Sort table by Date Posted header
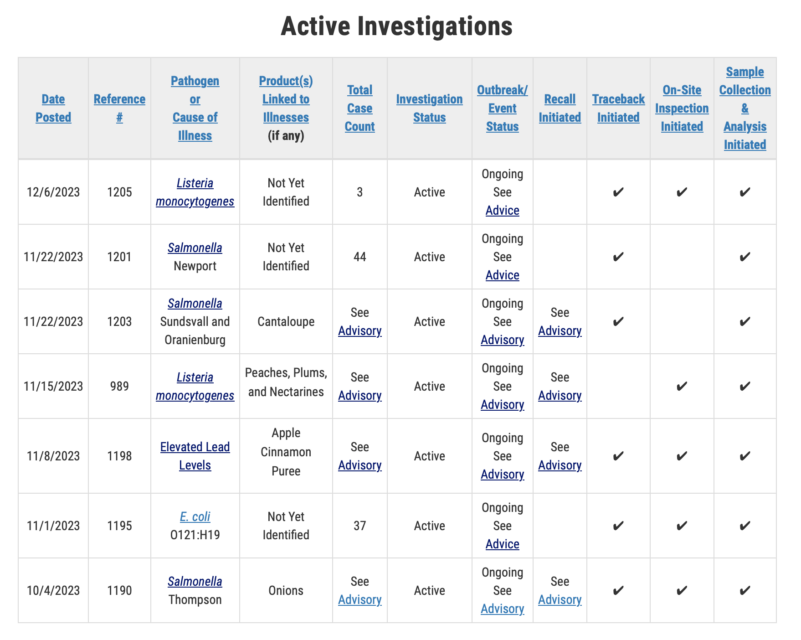Screen dimensions: 801x640 click(53, 108)
